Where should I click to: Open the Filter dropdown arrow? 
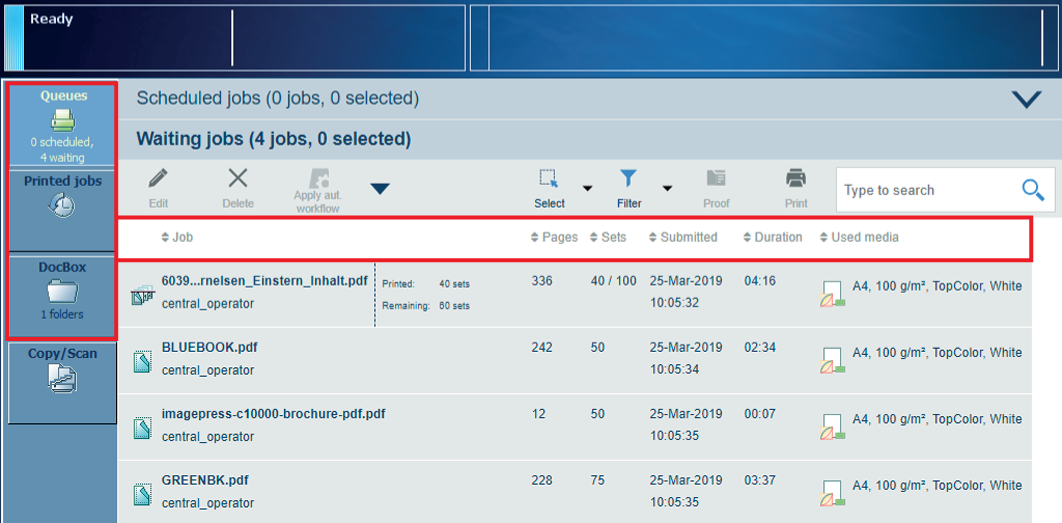point(667,188)
